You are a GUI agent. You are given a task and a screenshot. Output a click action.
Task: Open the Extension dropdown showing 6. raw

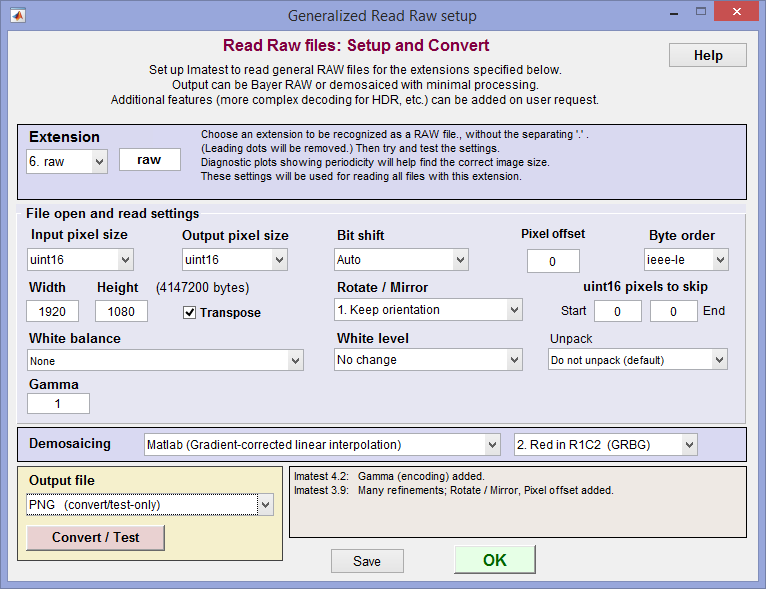click(67, 162)
